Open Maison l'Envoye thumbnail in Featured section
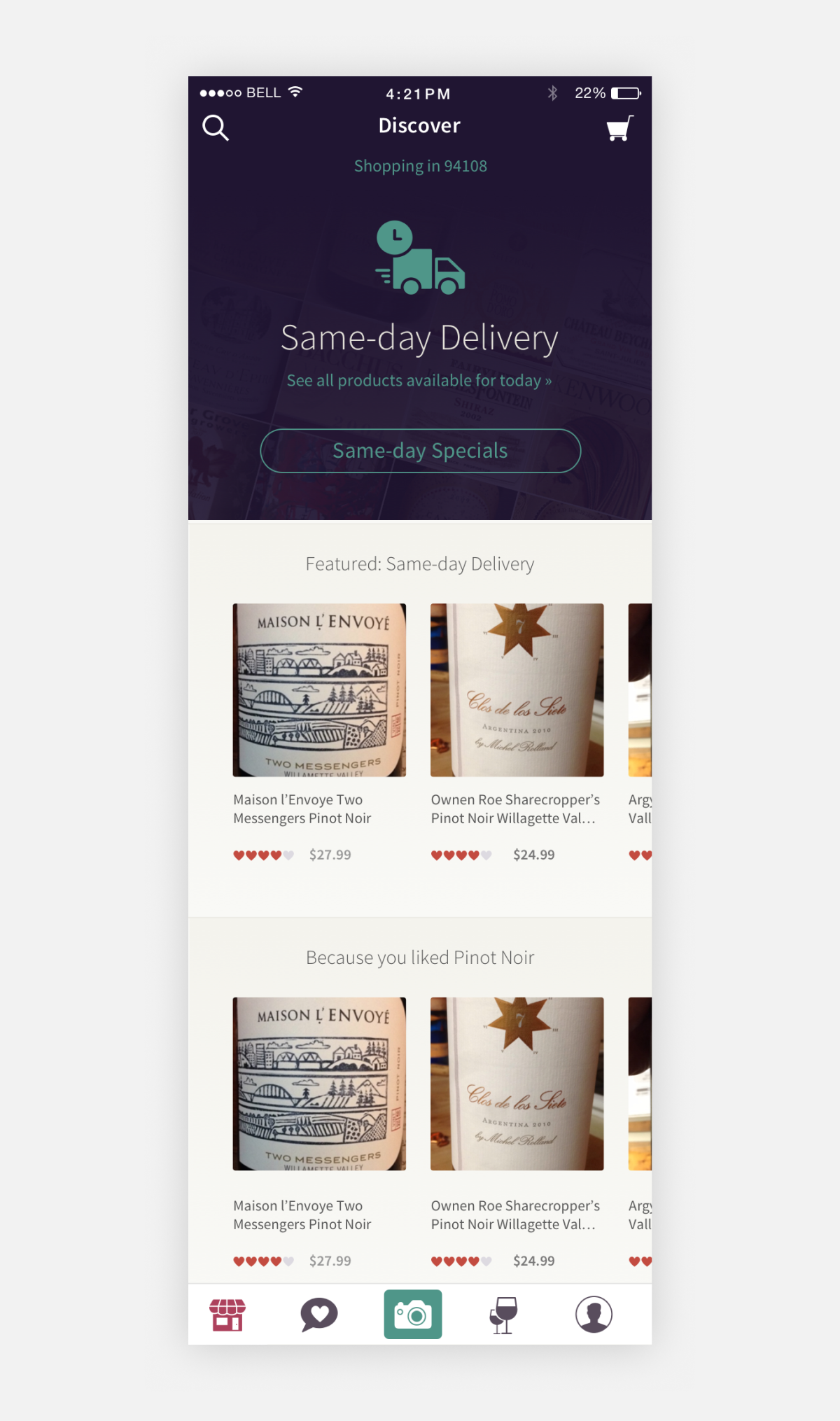840x1421 pixels. tap(319, 689)
